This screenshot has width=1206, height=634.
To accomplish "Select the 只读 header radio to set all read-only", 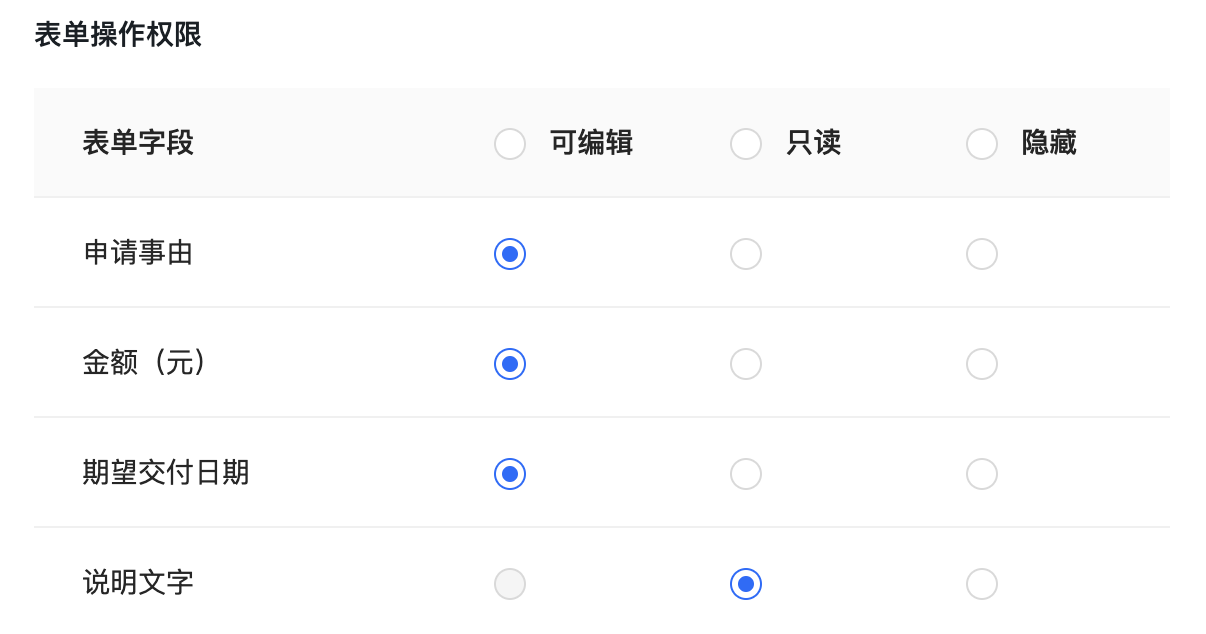I will click(x=746, y=143).
